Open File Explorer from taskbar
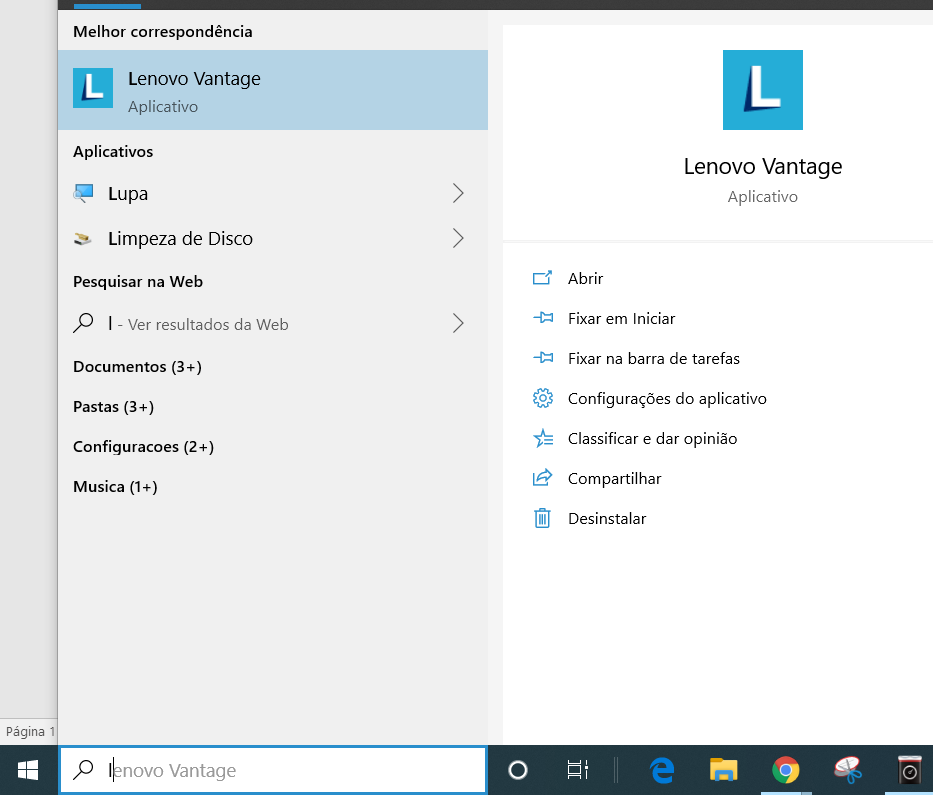Image resolution: width=933 pixels, height=795 pixels. pos(723,770)
